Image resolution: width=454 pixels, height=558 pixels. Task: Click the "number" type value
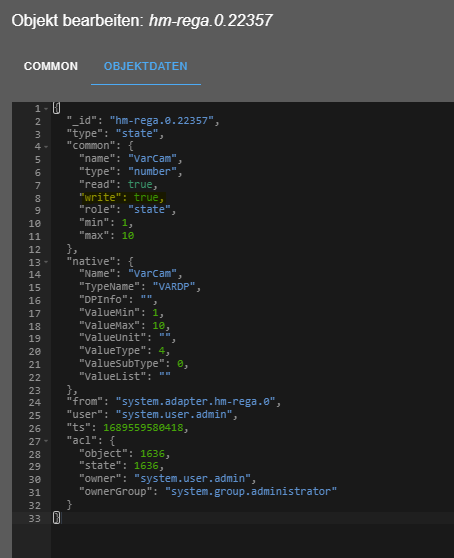tap(152, 172)
